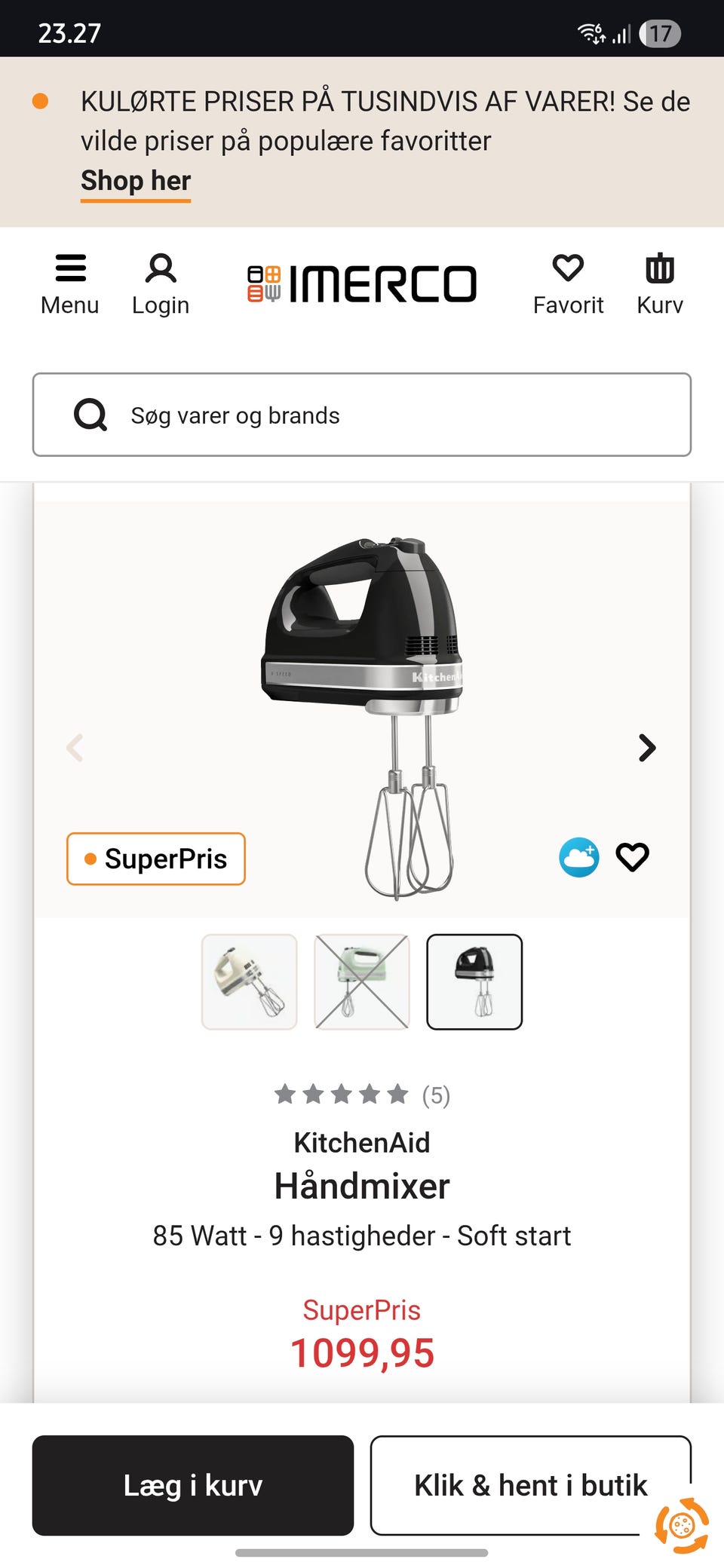The image size is (724, 1568).
Task: Select the black mixer color thumbnail
Action: [474, 982]
